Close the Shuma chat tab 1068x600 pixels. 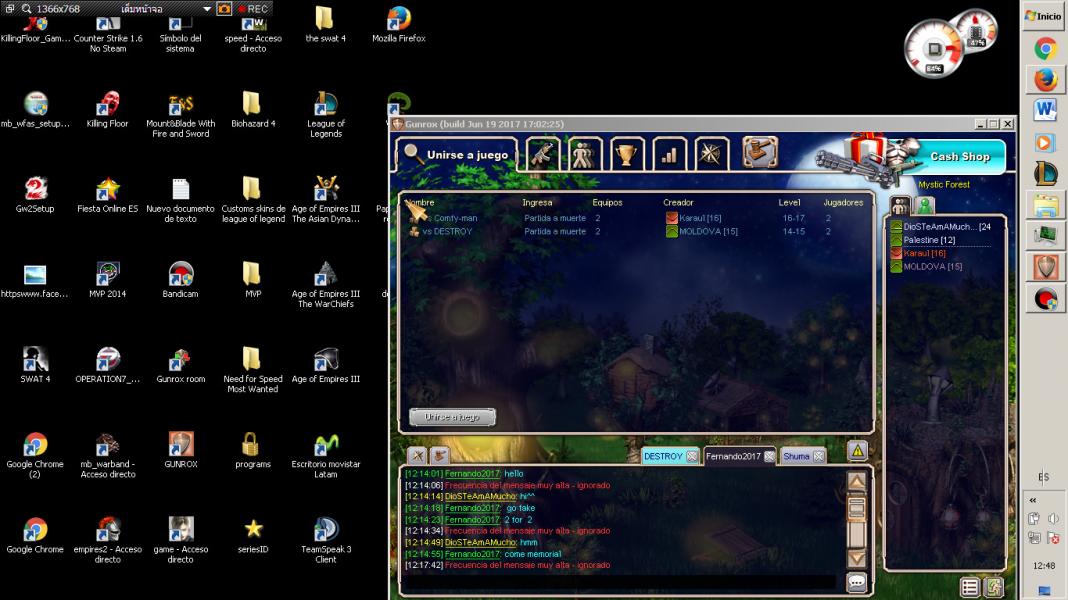818,456
